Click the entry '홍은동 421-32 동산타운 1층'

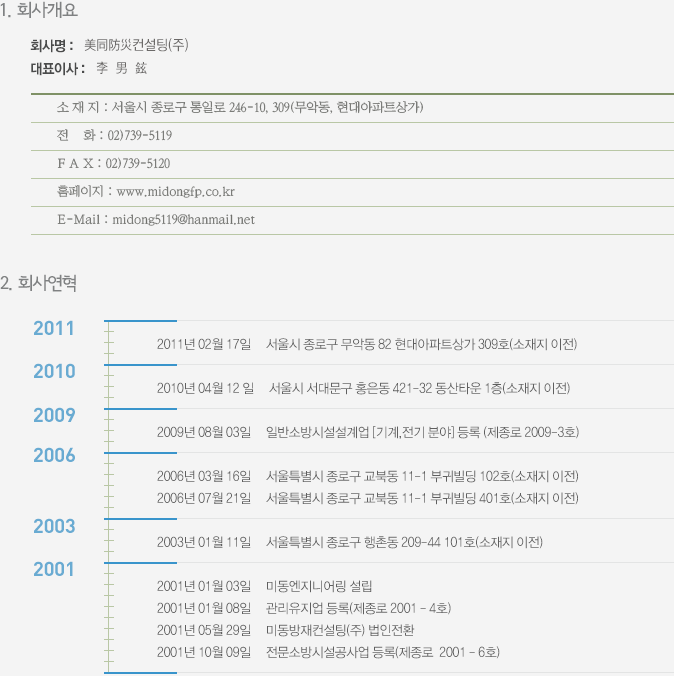pyautogui.click(x=420, y=388)
